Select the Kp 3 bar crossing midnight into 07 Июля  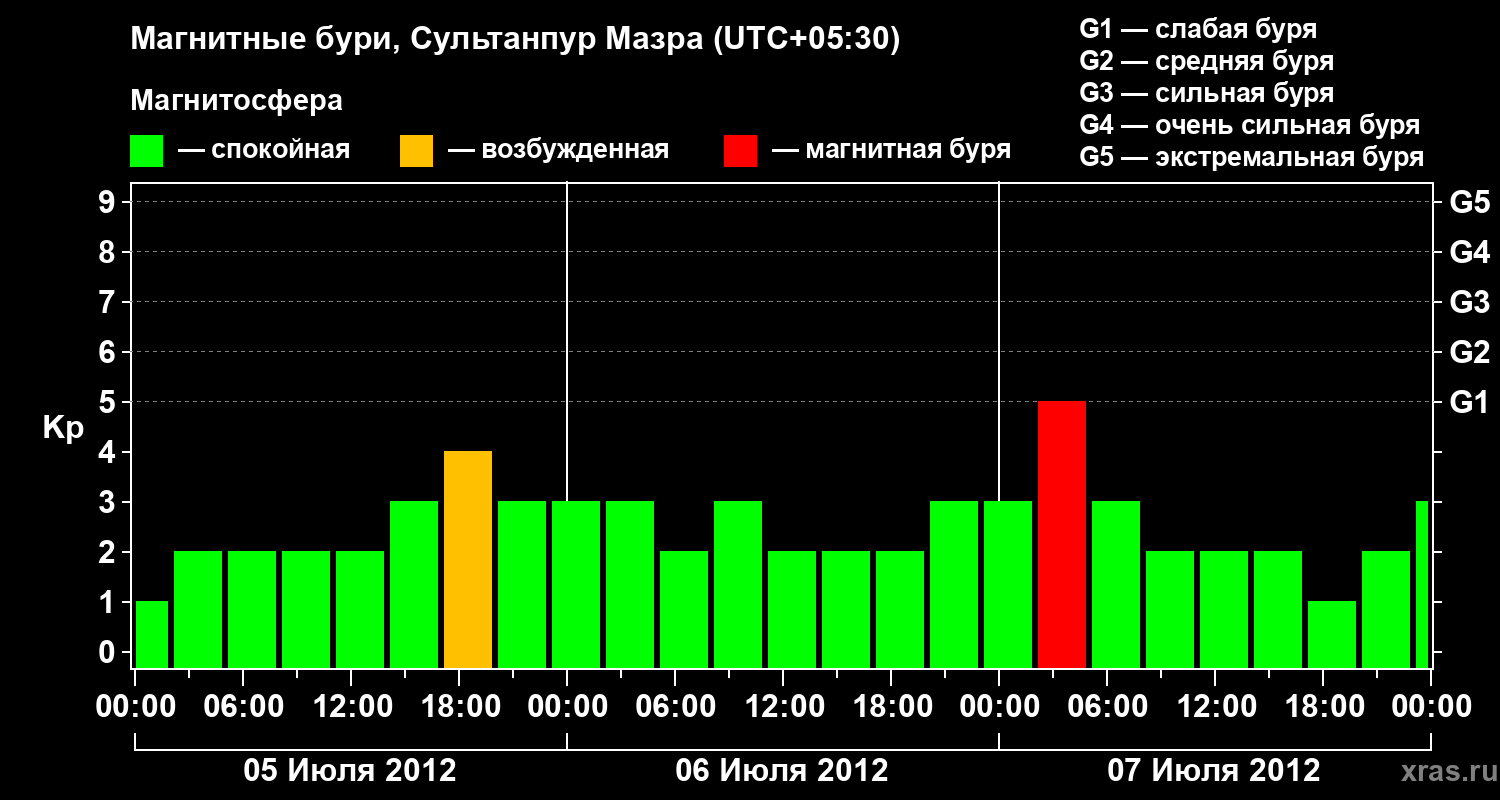pos(1008,585)
